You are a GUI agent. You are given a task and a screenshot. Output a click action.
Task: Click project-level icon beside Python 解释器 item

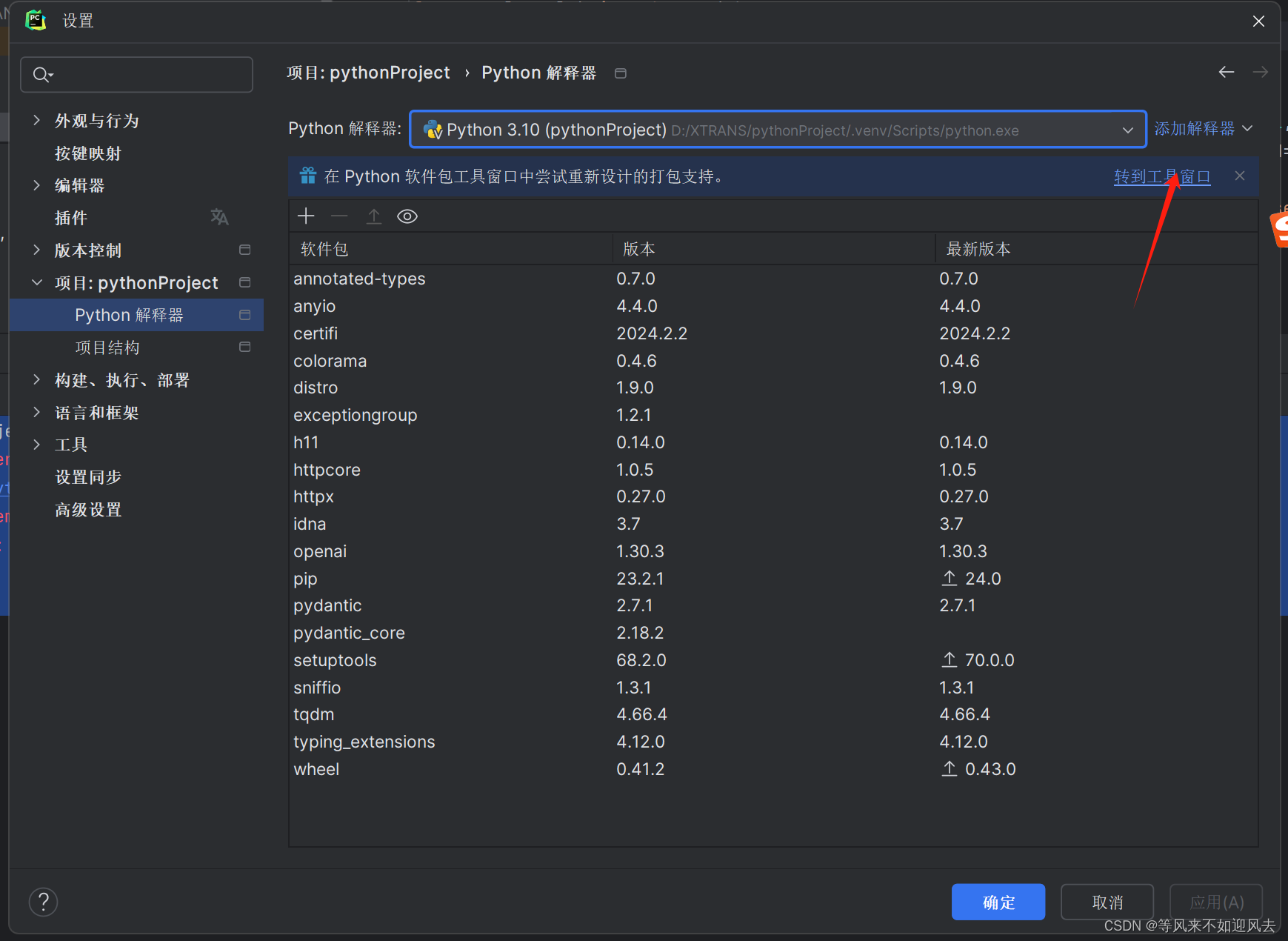[x=245, y=315]
